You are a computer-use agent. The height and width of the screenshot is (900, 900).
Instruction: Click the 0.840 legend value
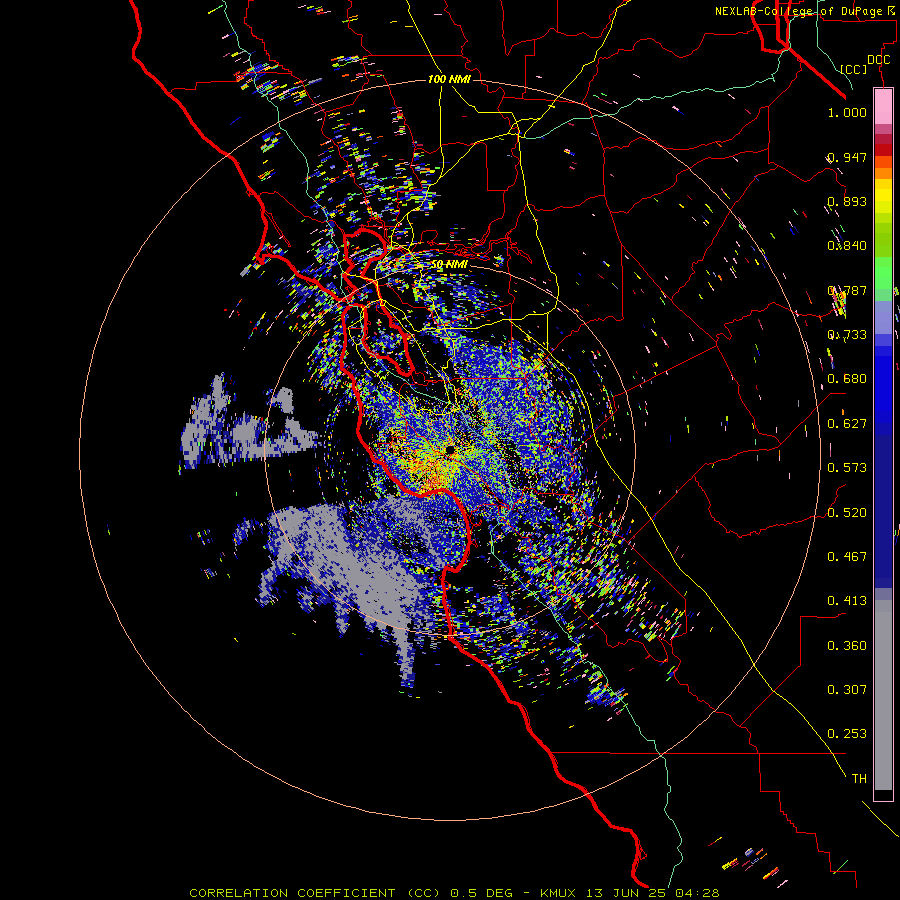click(x=847, y=246)
